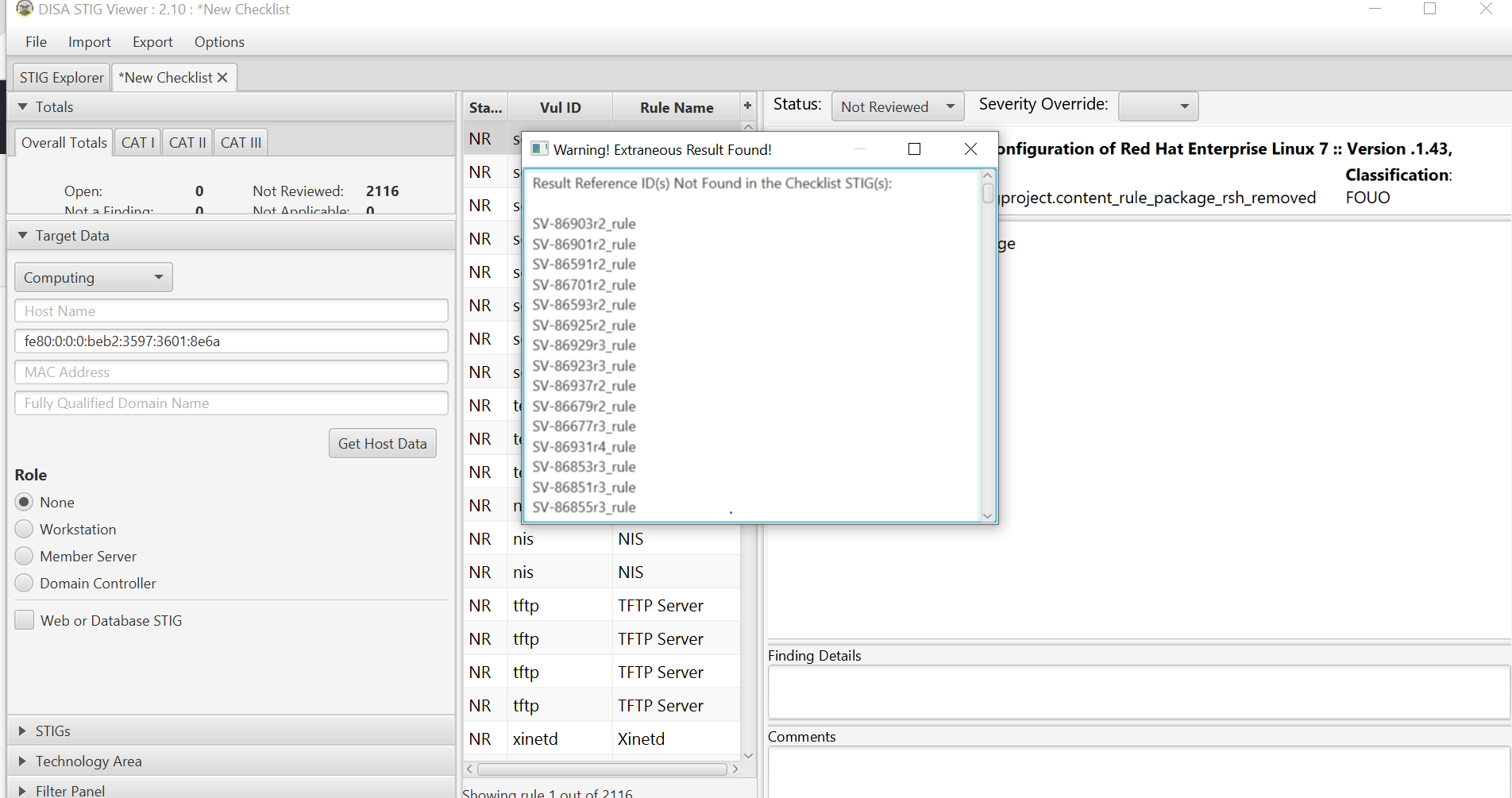Open the Severity Override dropdown

point(1158,106)
